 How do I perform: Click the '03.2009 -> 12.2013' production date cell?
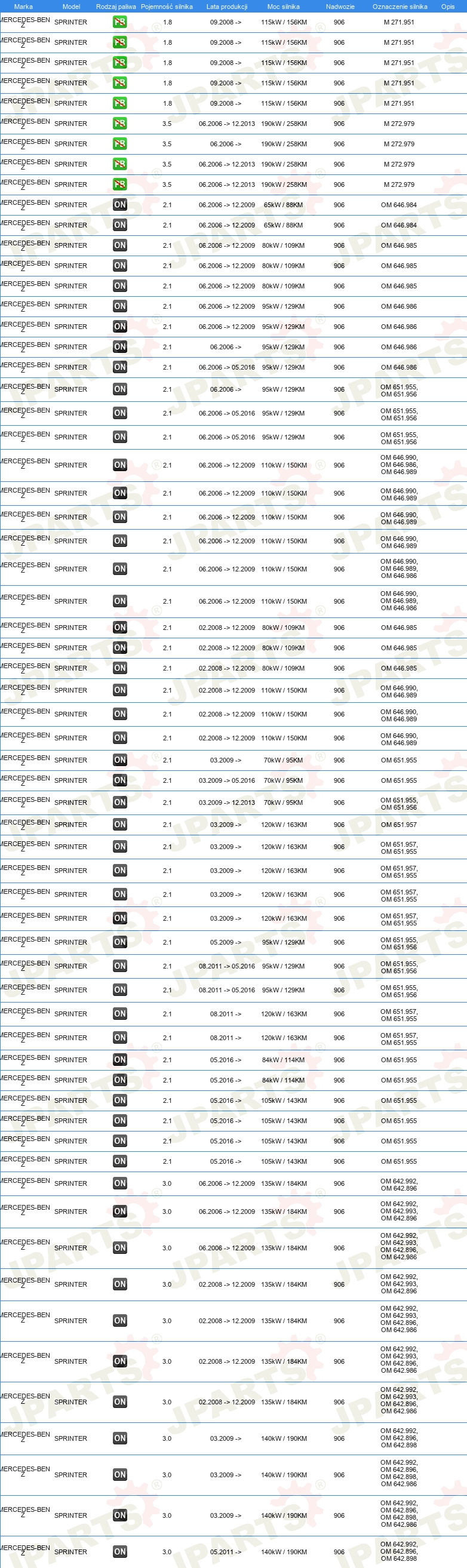point(226,803)
